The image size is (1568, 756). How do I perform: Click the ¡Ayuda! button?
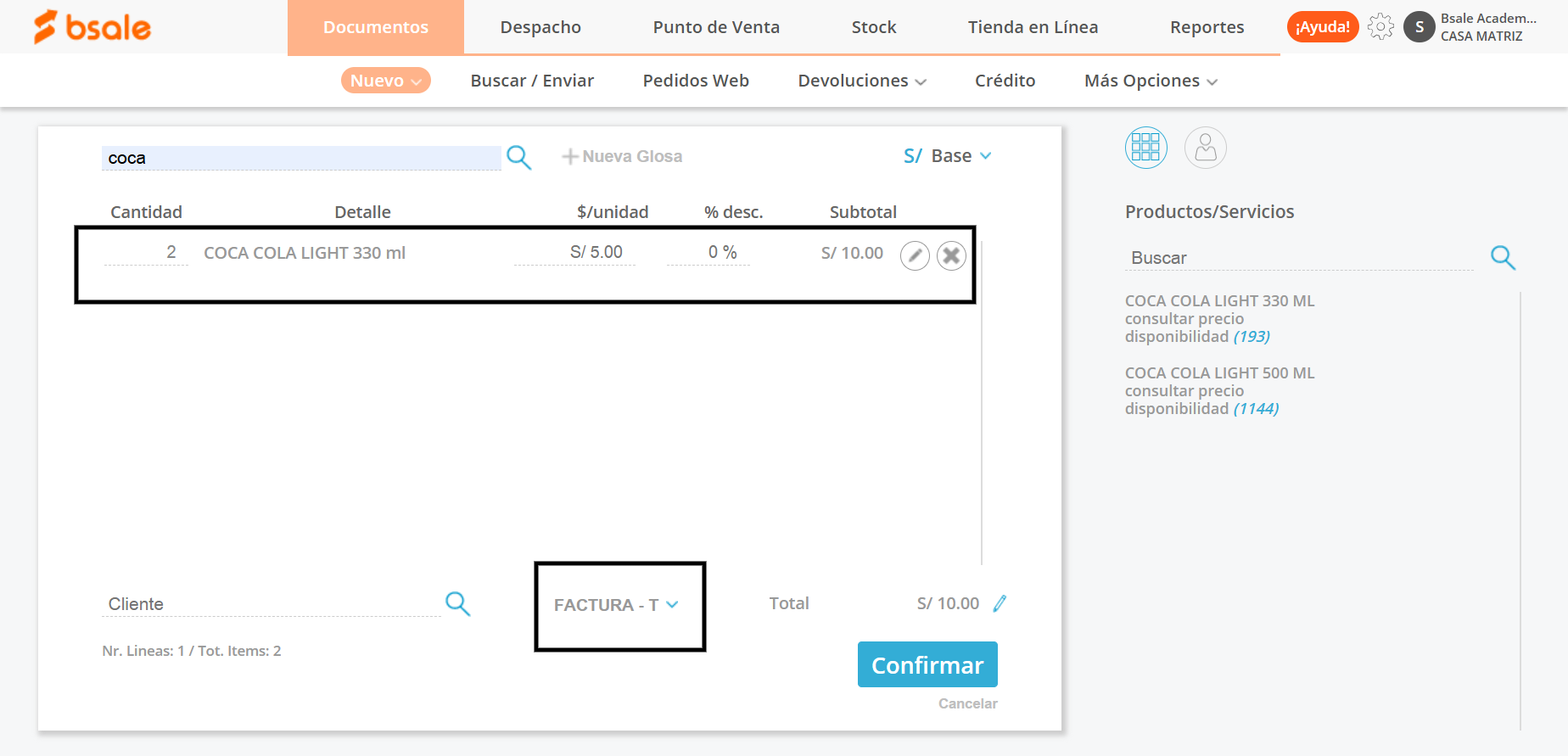coord(1323,27)
